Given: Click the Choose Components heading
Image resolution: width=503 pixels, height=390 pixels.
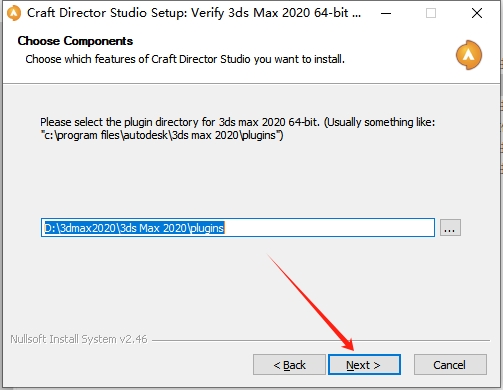Looking at the screenshot, I should point(75,41).
